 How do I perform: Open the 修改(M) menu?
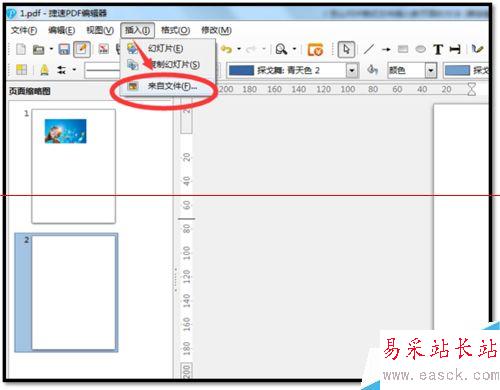click(216, 31)
